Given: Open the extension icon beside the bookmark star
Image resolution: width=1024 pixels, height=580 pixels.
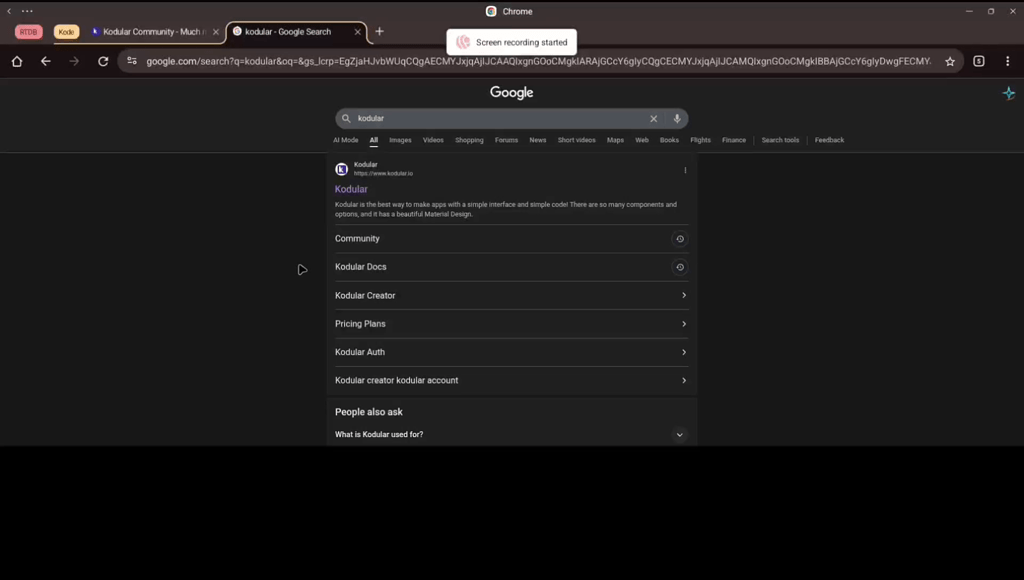Looking at the screenshot, I should [x=979, y=61].
